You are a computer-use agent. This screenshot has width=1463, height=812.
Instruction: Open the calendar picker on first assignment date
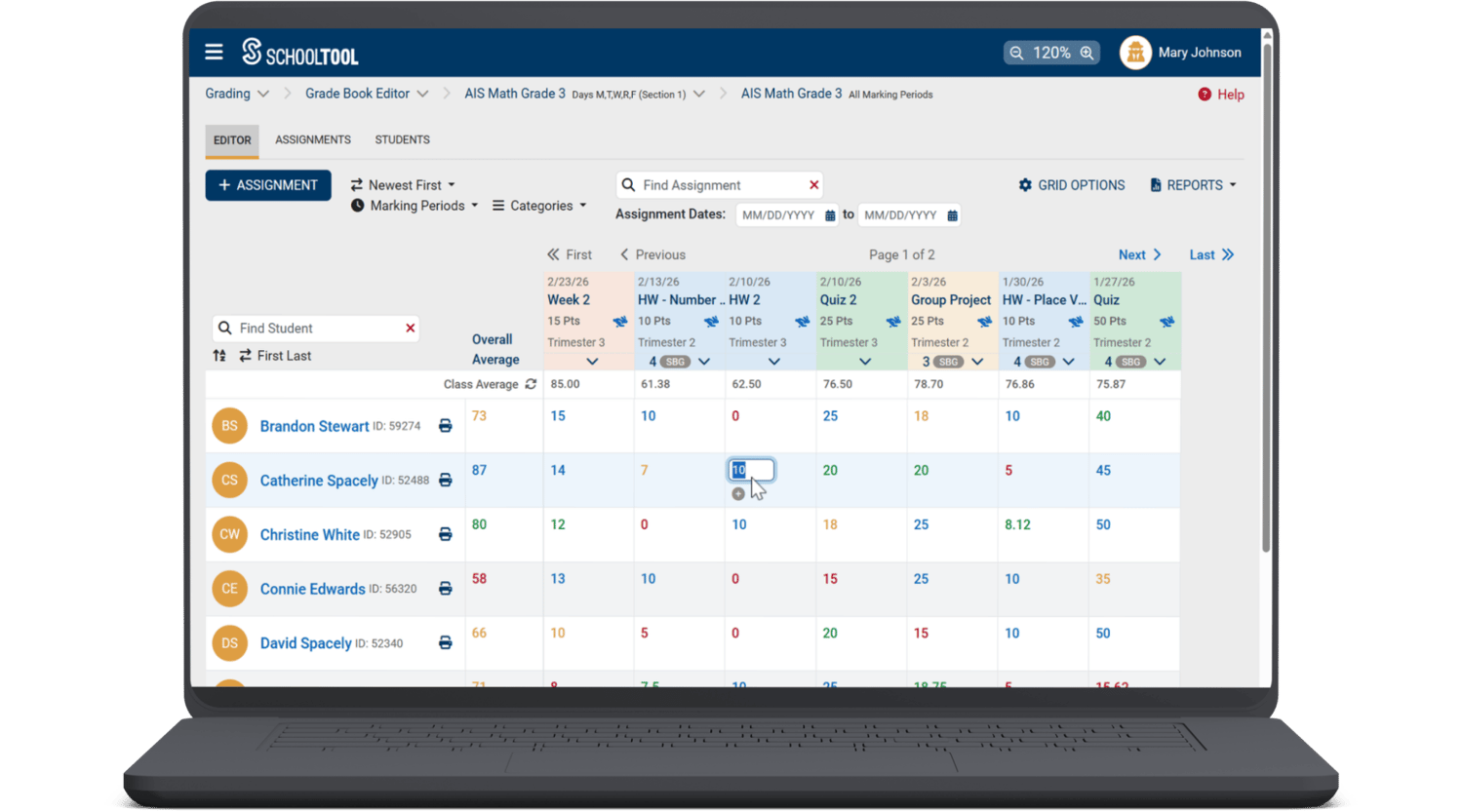pyautogui.click(x=829, y=214)
